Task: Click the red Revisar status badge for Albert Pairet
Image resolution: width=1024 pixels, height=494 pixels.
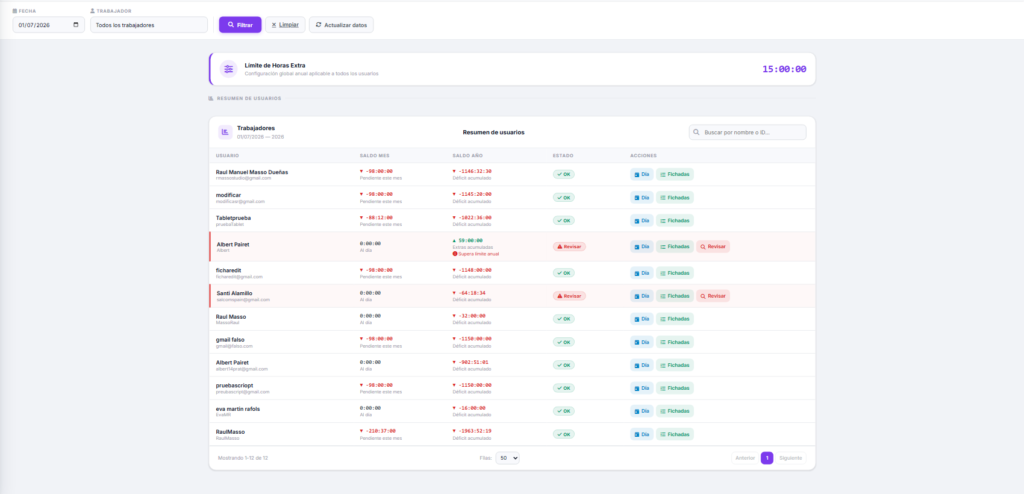Action: click(x=569, y=246)
